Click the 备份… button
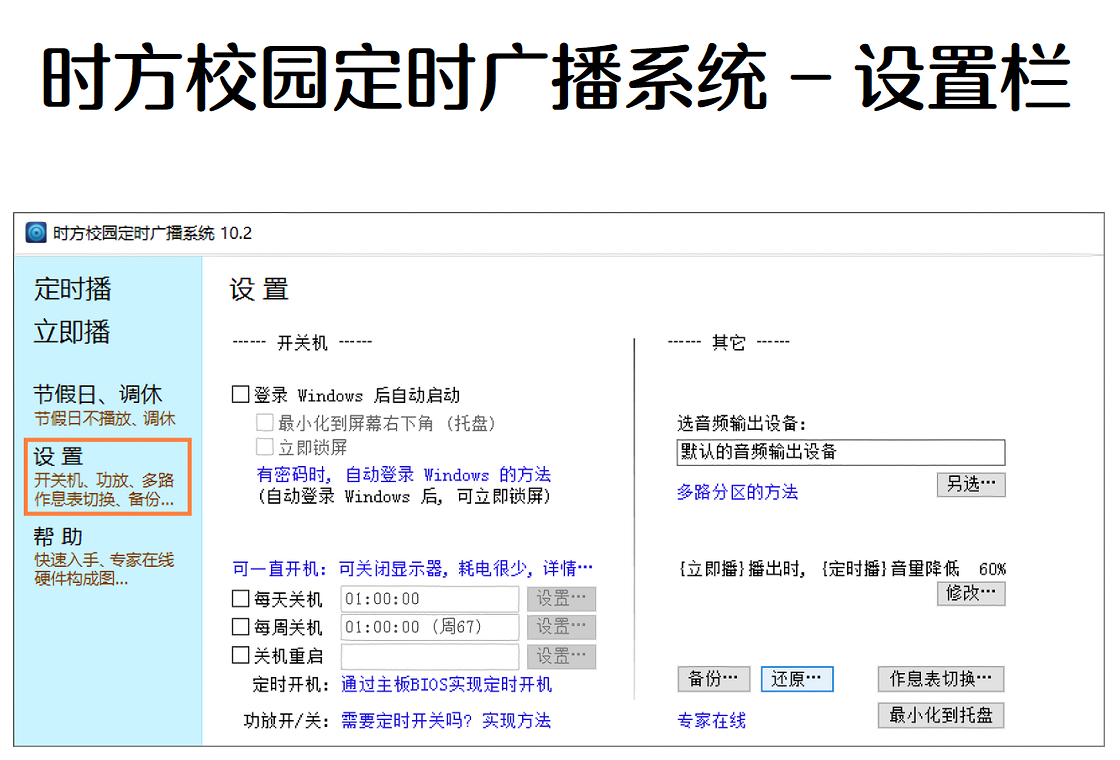The image size is (1120, 760). (x=713, y=679)
